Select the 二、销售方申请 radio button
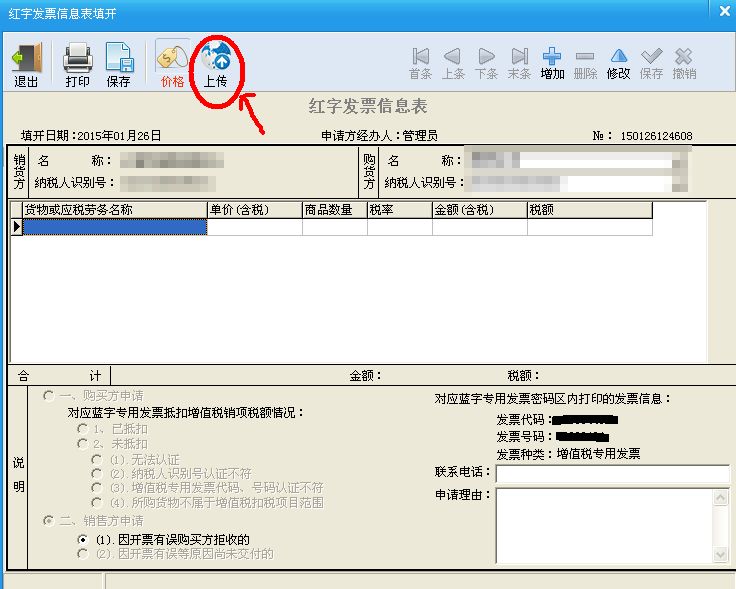This screenshot has width=736, height=589. click(48, 520)
